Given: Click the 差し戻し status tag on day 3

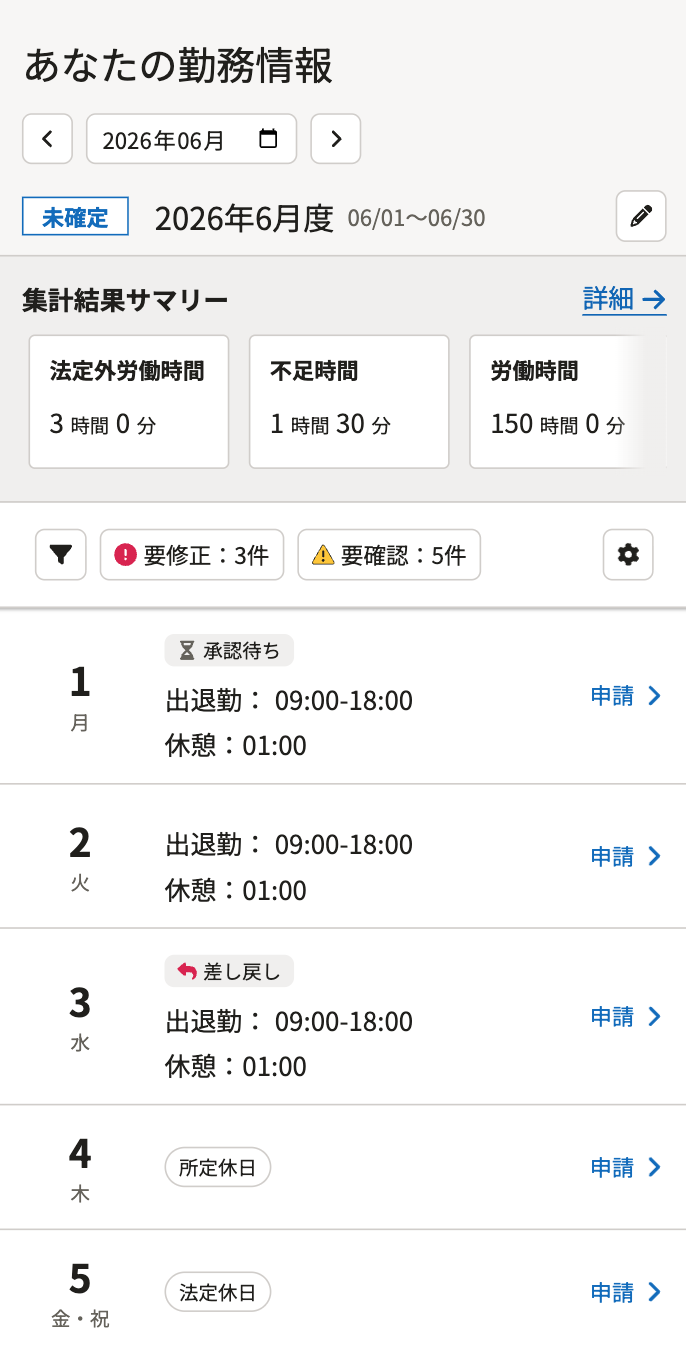Looking at the screenshot, I should [229, 971].
